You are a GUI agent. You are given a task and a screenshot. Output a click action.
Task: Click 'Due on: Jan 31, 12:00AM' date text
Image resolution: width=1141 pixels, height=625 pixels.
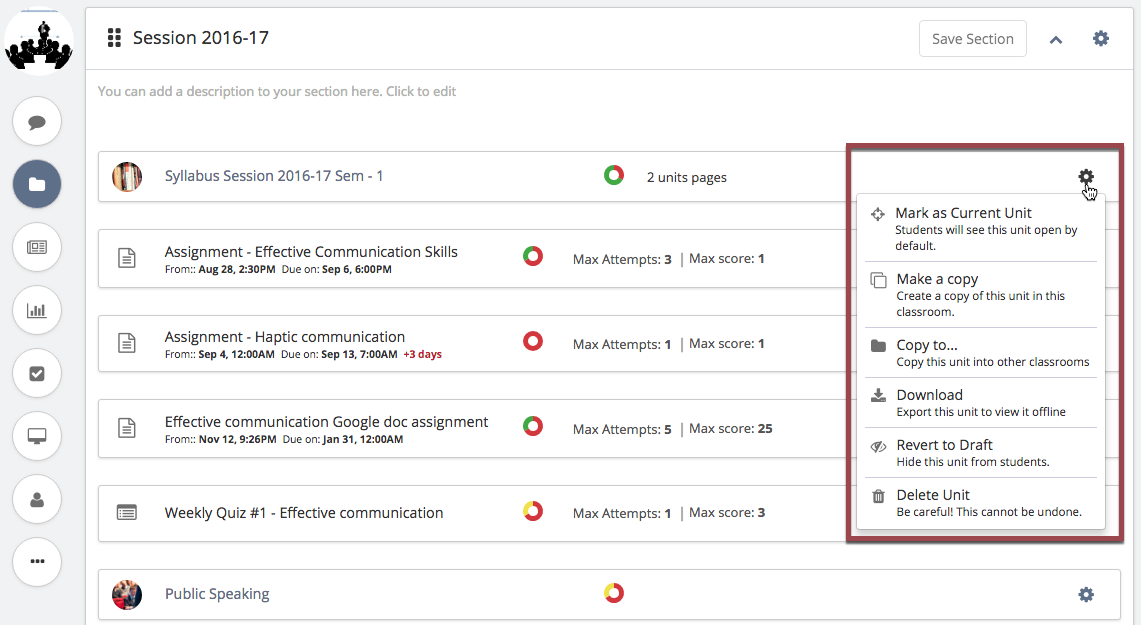[343, 439]
